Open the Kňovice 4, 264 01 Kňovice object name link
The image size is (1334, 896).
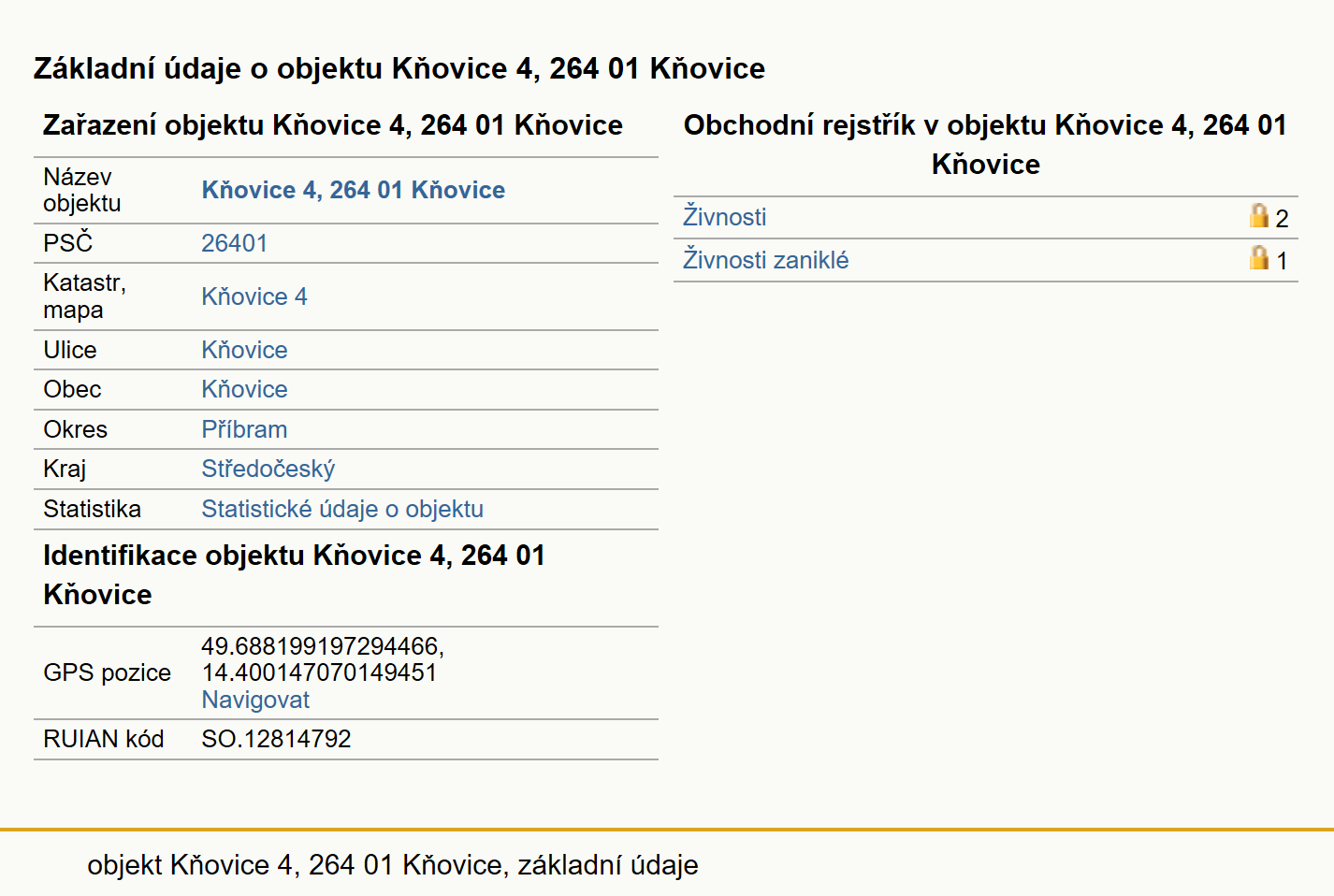[x=353, y=190]
